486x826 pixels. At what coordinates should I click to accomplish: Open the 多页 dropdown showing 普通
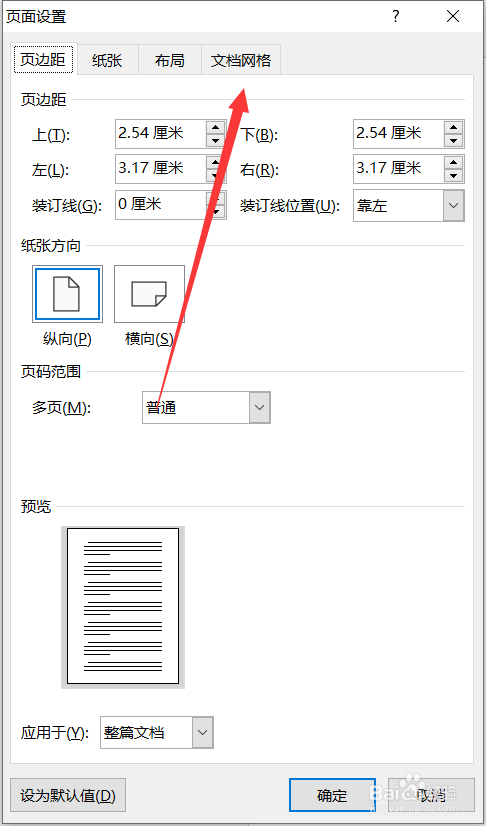206,407
